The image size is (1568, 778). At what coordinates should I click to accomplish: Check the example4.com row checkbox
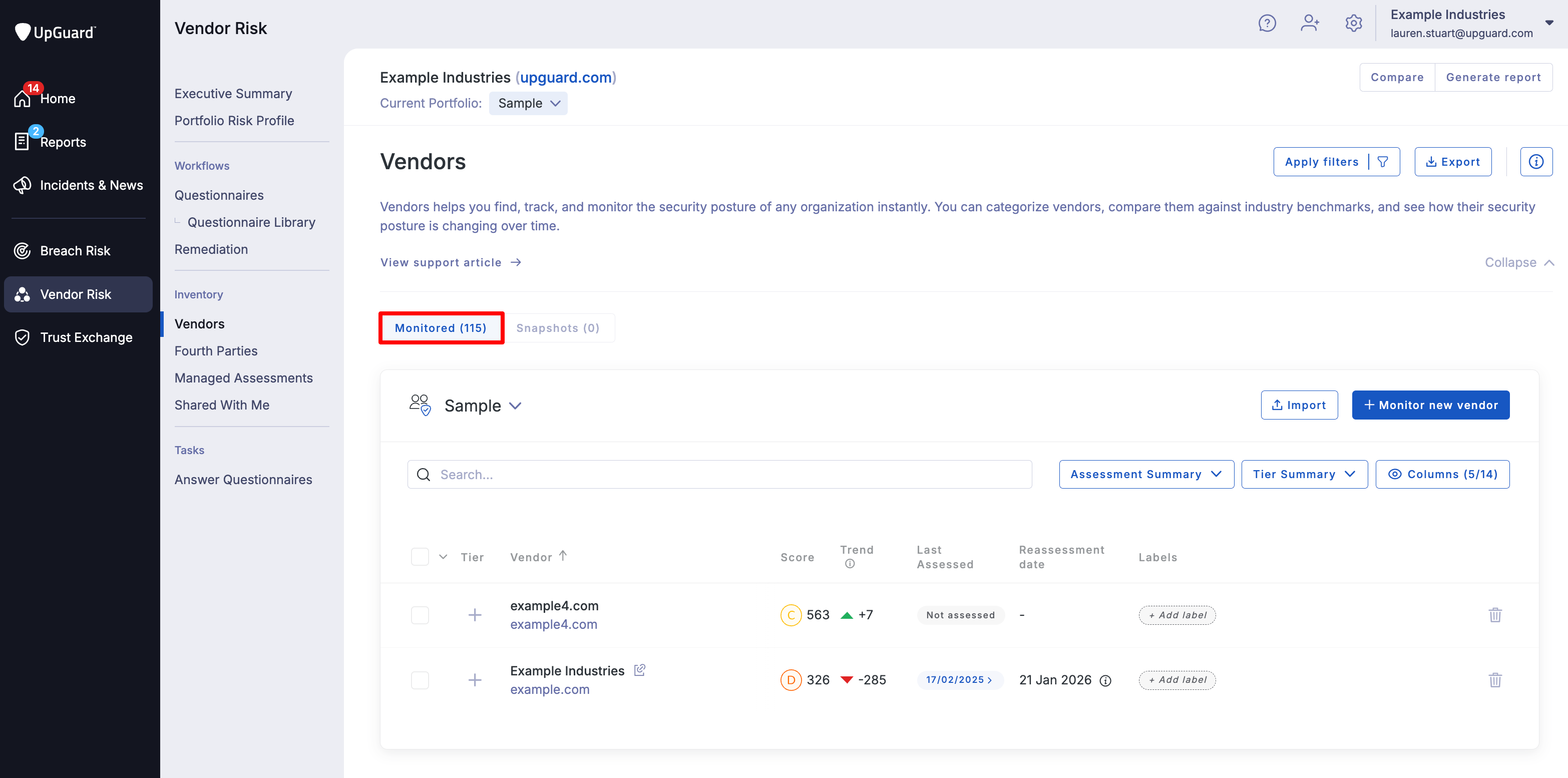(x=420, y=615)
